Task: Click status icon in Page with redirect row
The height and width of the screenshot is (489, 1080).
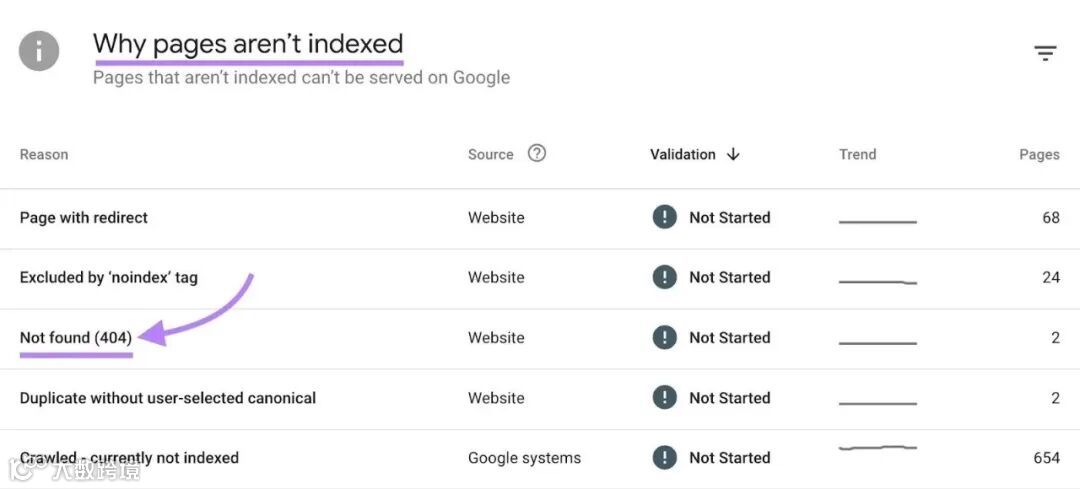Action: [x=664, y=217]
